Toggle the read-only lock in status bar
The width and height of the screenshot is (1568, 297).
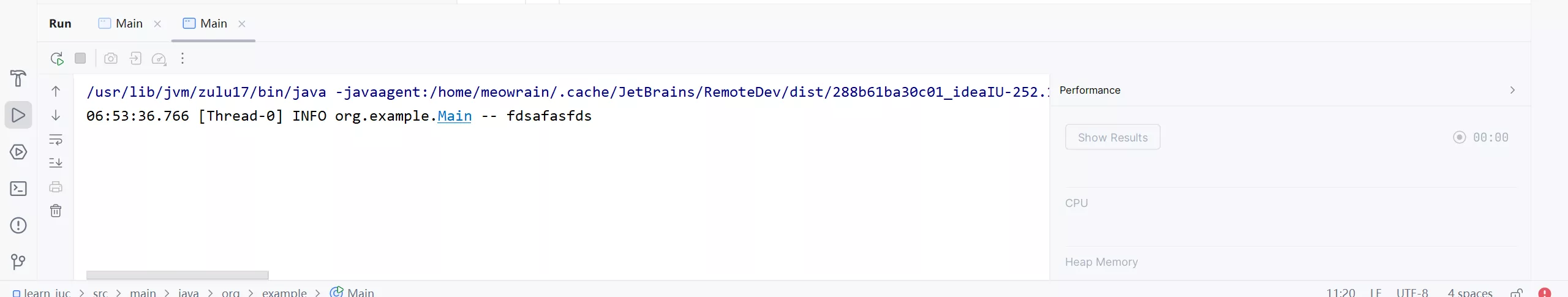[1517, 293]
